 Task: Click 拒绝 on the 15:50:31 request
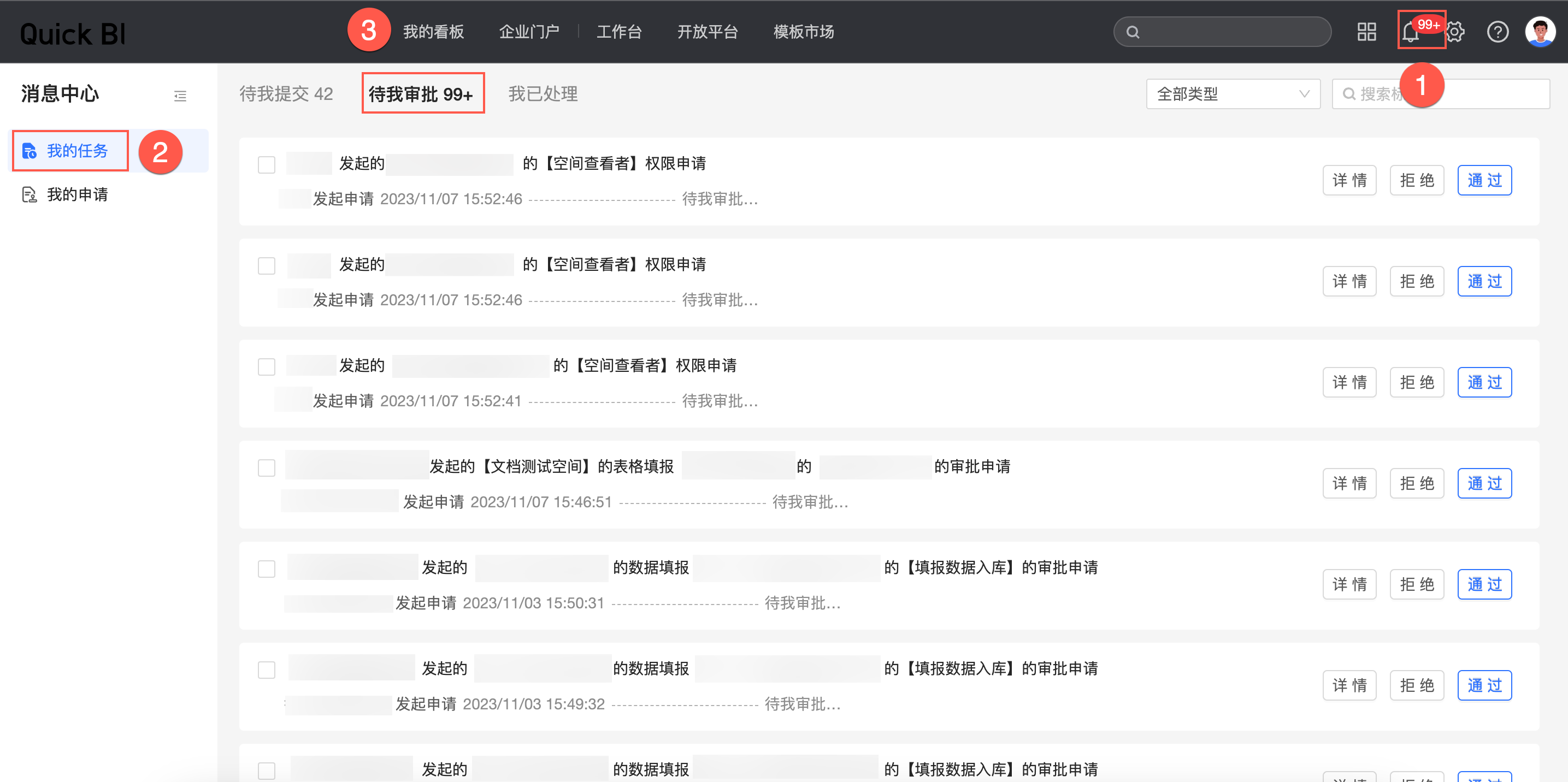(x=1417, y=584)
